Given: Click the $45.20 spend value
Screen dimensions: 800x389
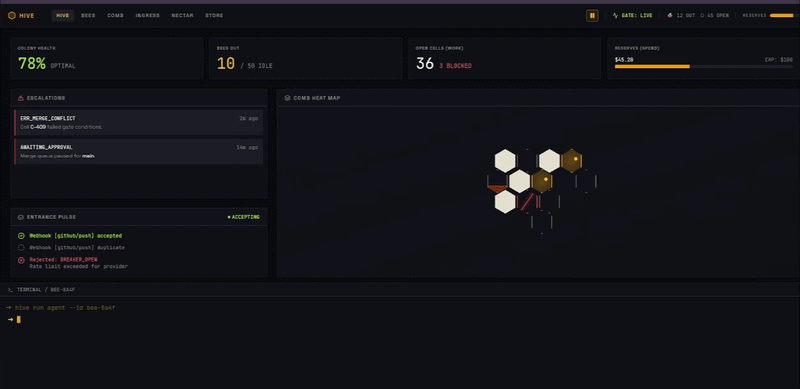Looking at the screenshot, I should coord(624,60).
